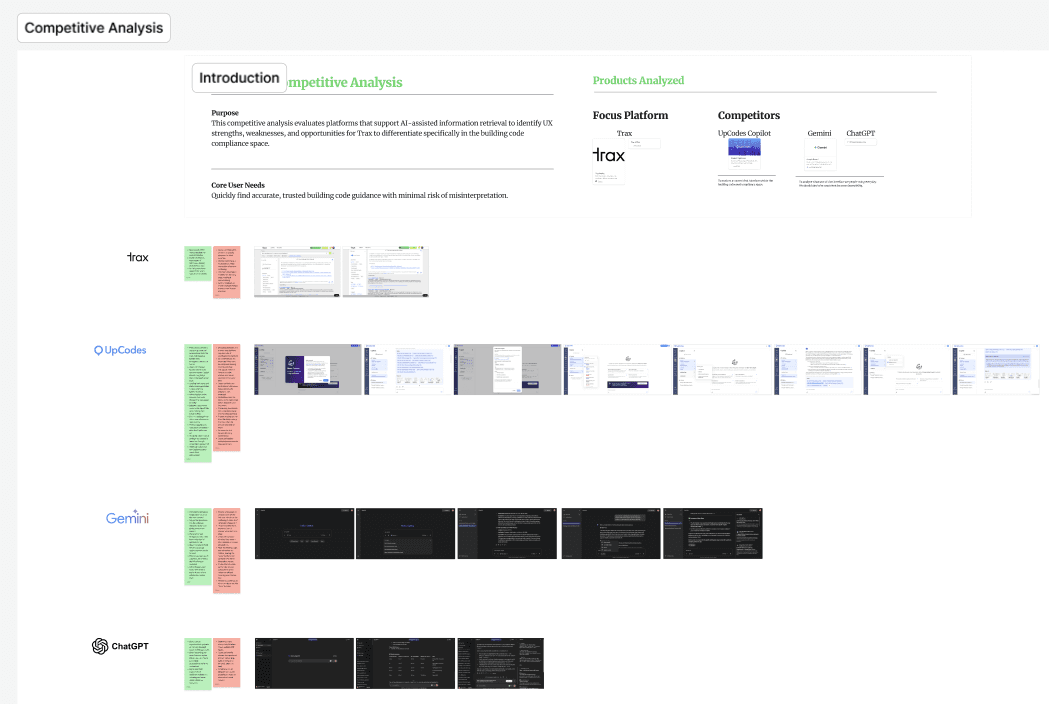Open the fourth UpCodes screenshot with purple banner
This screenshot has width=1049, height=704.
click(617, 369)
